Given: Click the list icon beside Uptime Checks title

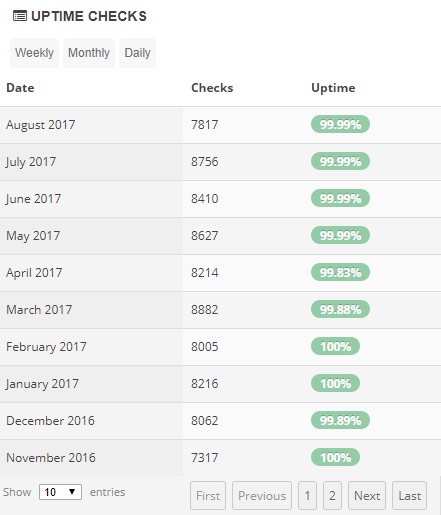Looking at the screenshot, I should pos(20,16).
